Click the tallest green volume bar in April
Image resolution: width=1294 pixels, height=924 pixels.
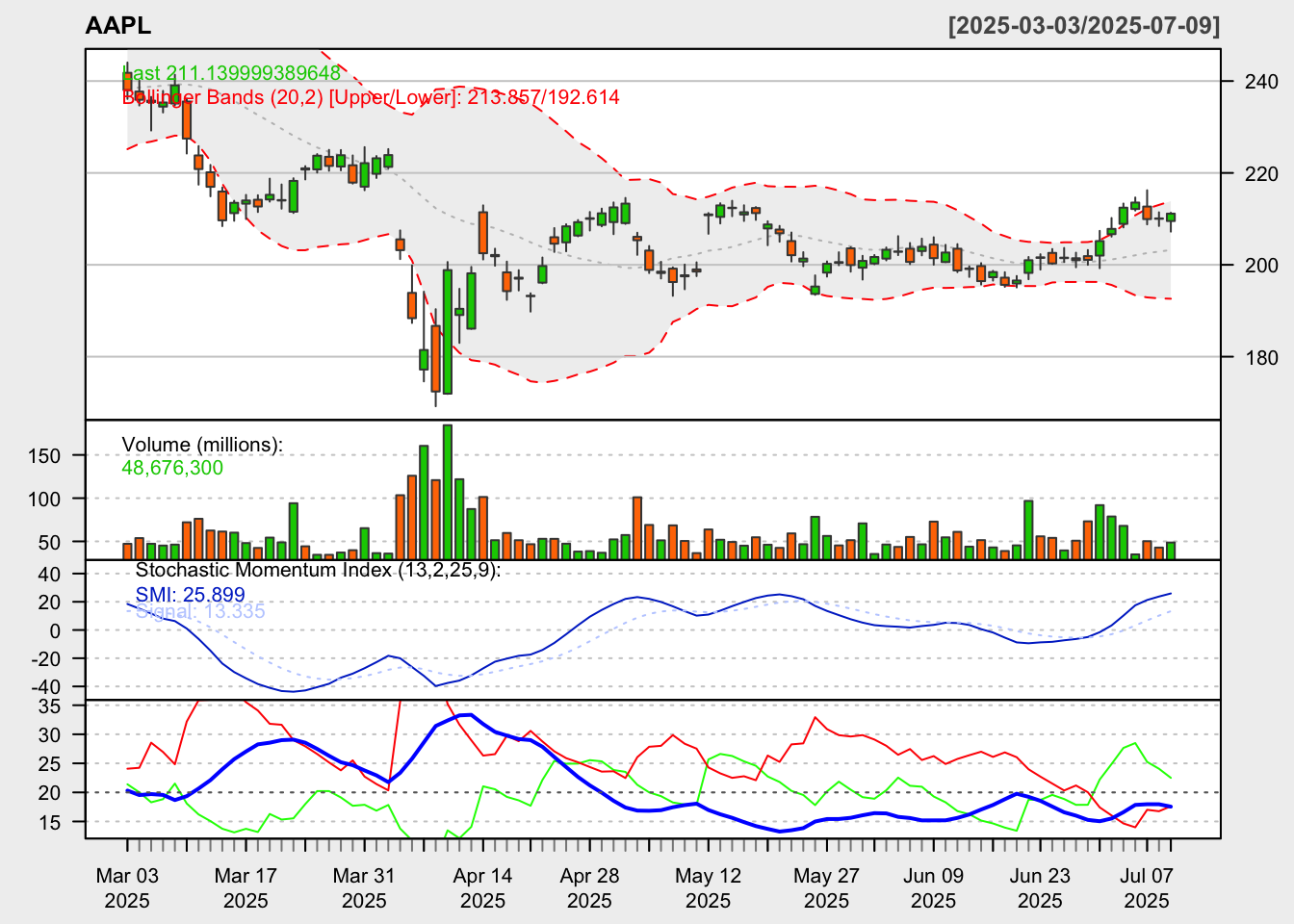[x=448, y=492]
